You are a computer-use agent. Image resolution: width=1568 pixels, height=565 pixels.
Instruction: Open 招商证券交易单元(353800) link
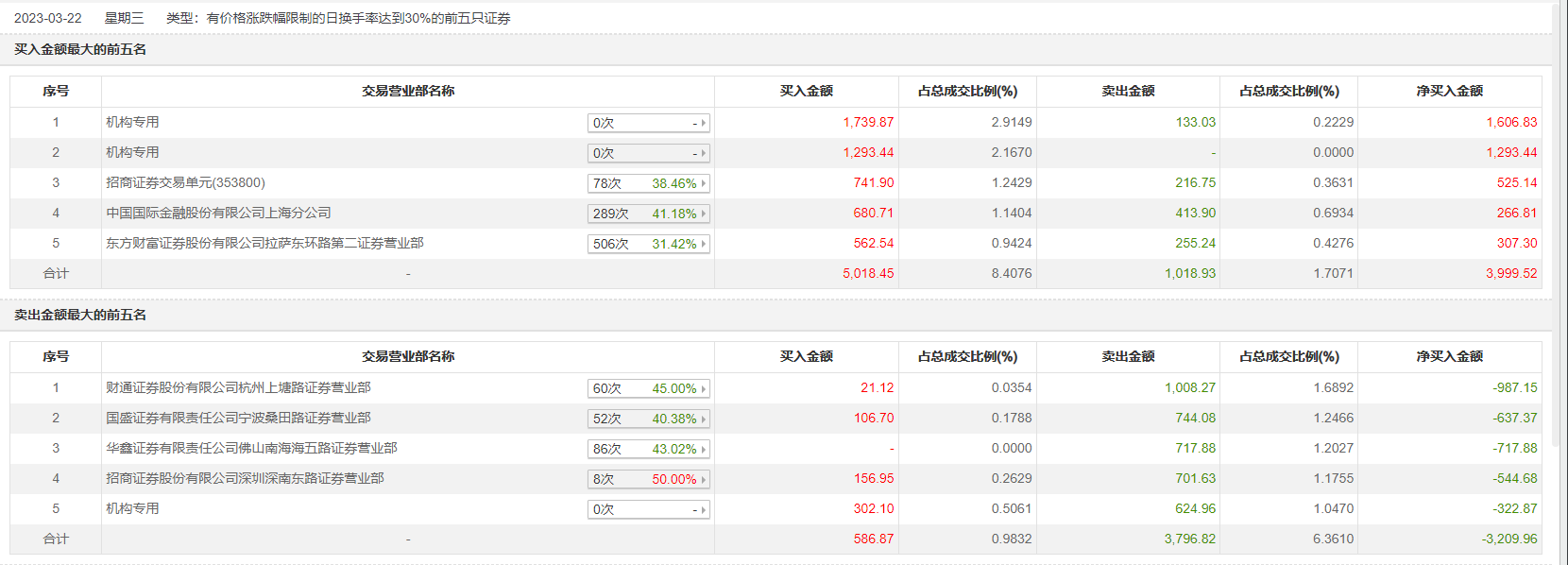(x=185, y=182)
